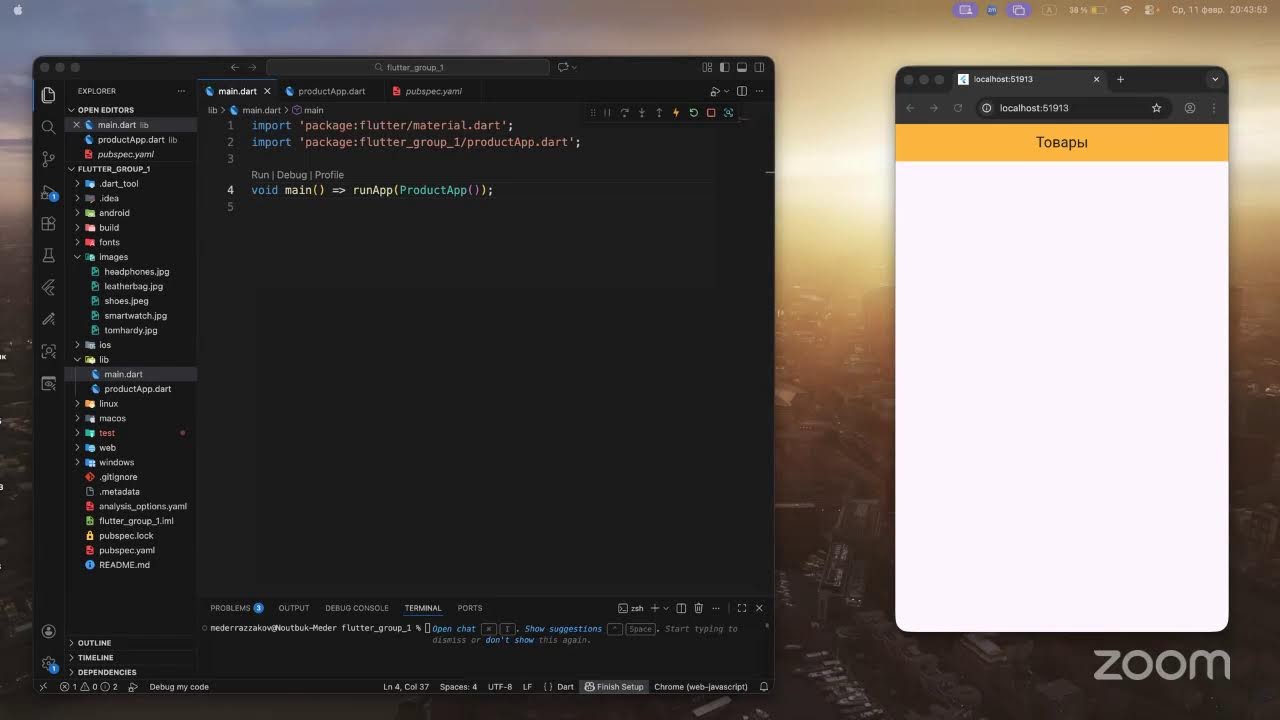The height and width of the screenshot is (720, 1280).
Task: Close the terminal panel
Action: tap(759, 608)
